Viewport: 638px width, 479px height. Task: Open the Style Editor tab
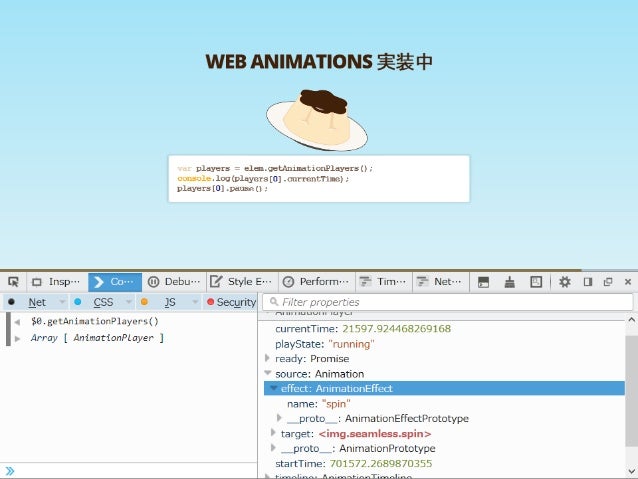242,282
